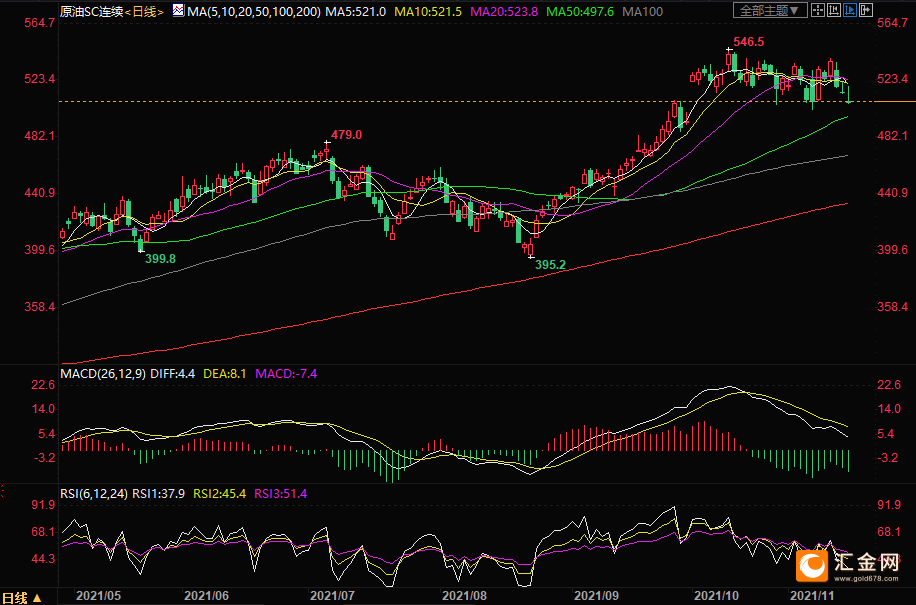Click the 2021/07 date label

332,596
